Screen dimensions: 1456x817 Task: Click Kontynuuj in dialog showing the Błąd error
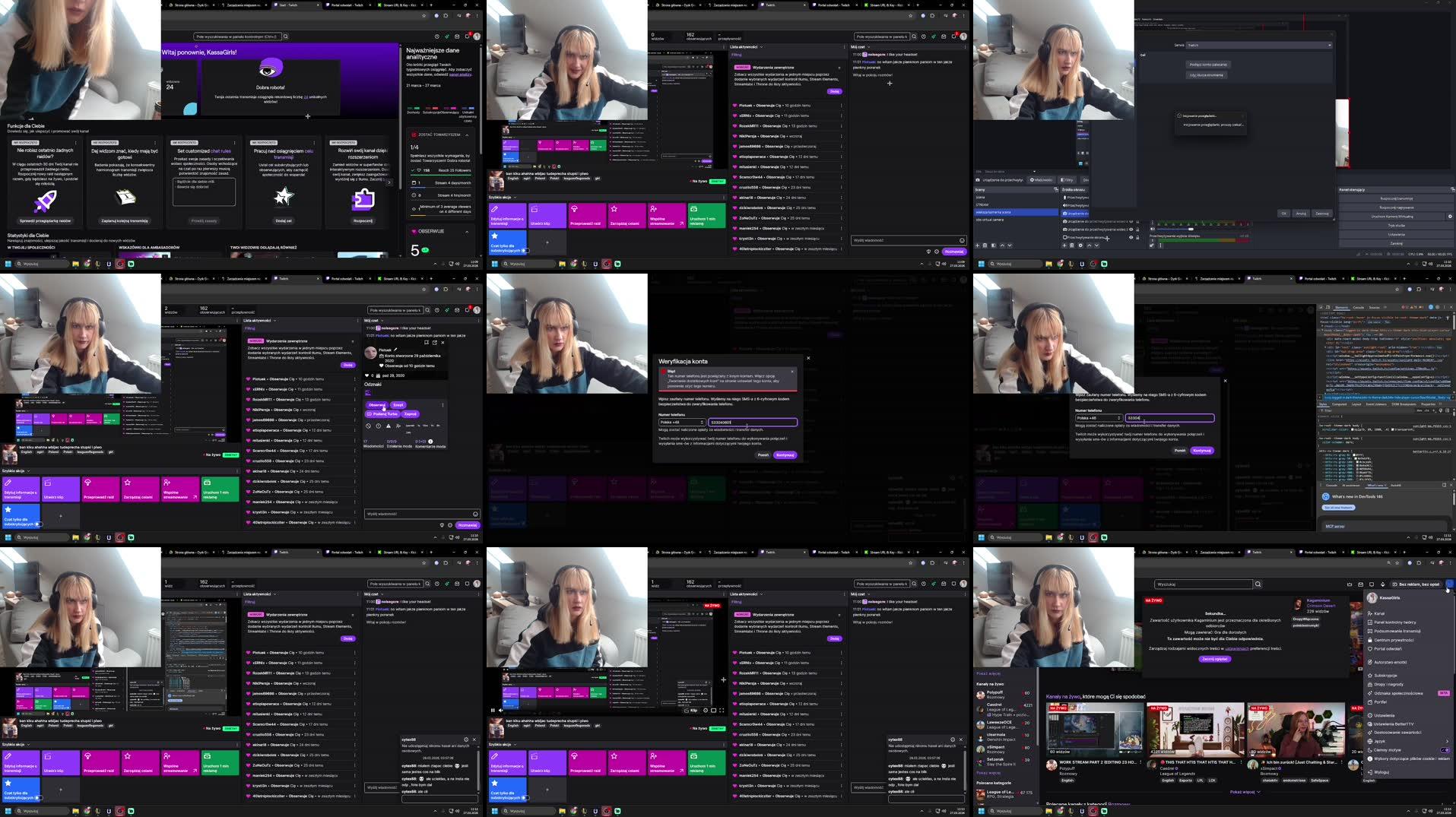point(785,455)
